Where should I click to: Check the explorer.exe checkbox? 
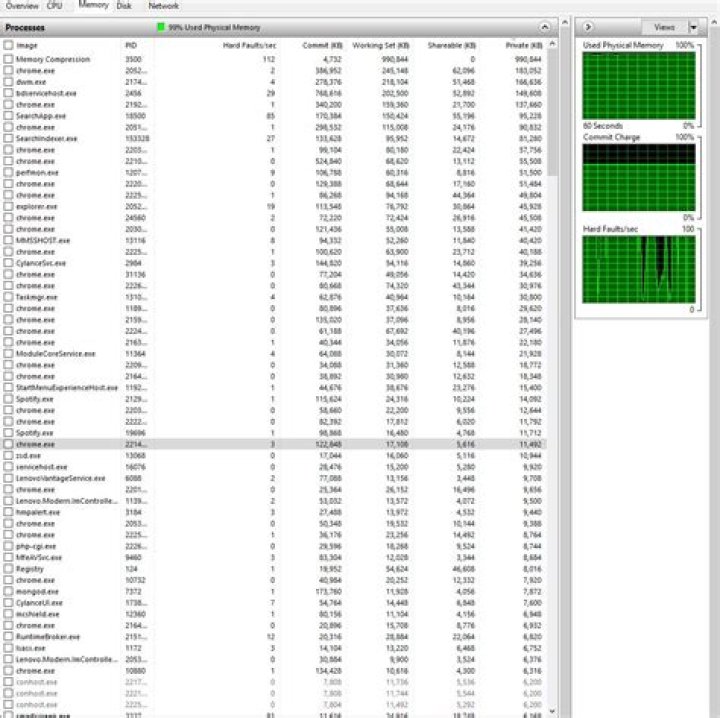[x=8, y=206]
